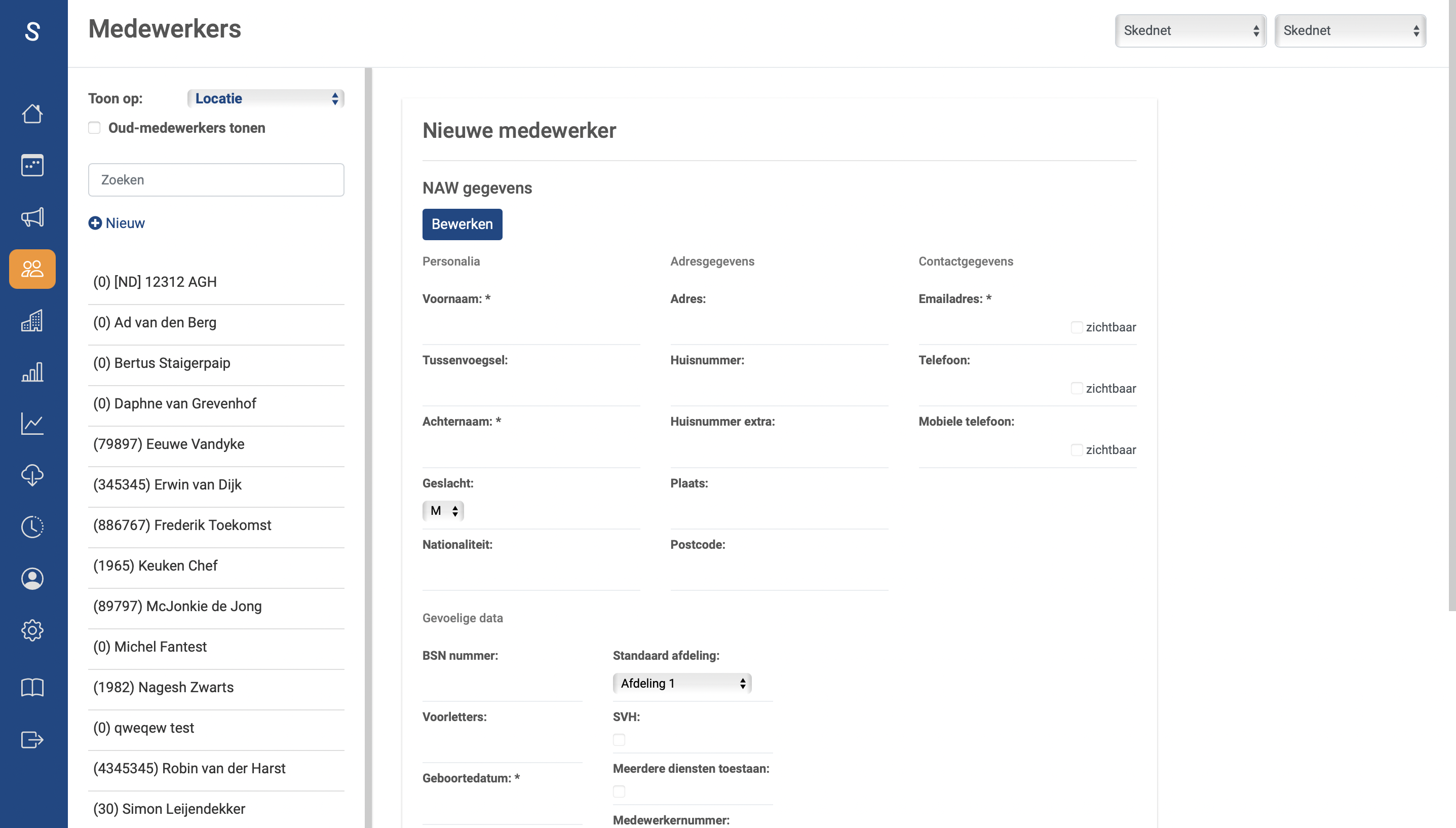Screen dimensions: 1456x828
Task: Click the logout icon in sidebar
Action: click(32, 739)
